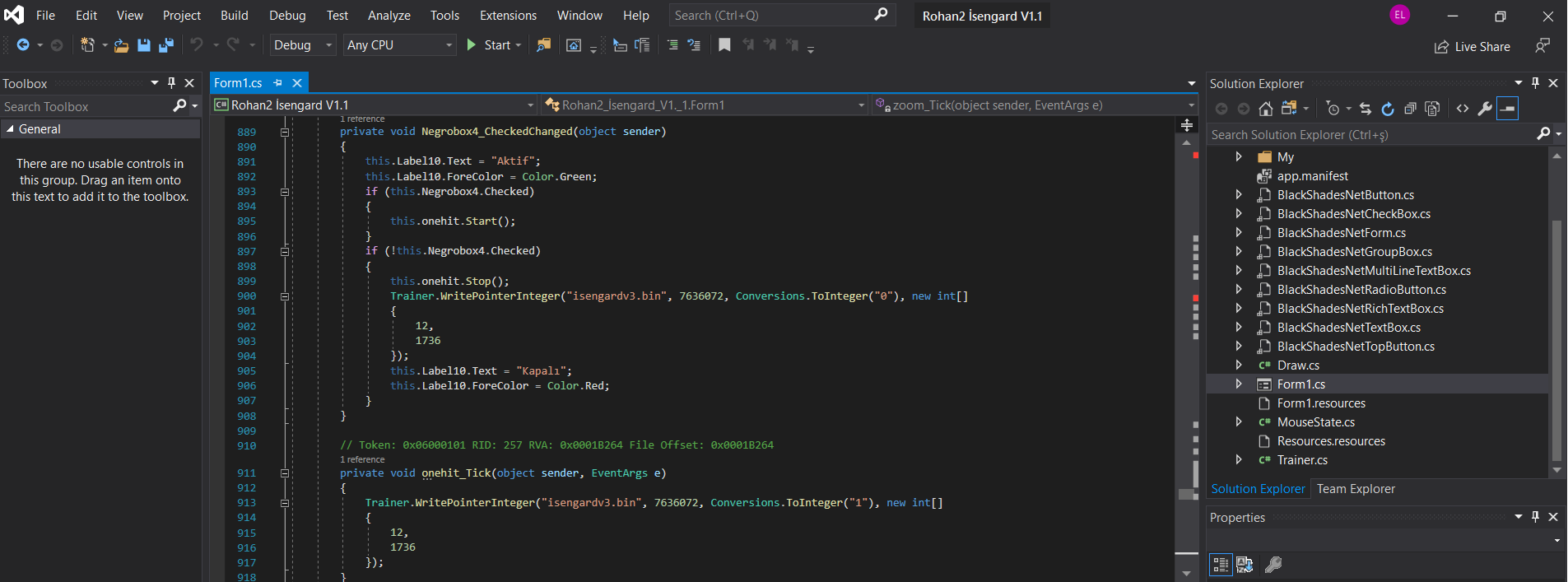Open Properties via the wrench icon in Solution Explorer

pyautogui.click(x=1485, y=109)
